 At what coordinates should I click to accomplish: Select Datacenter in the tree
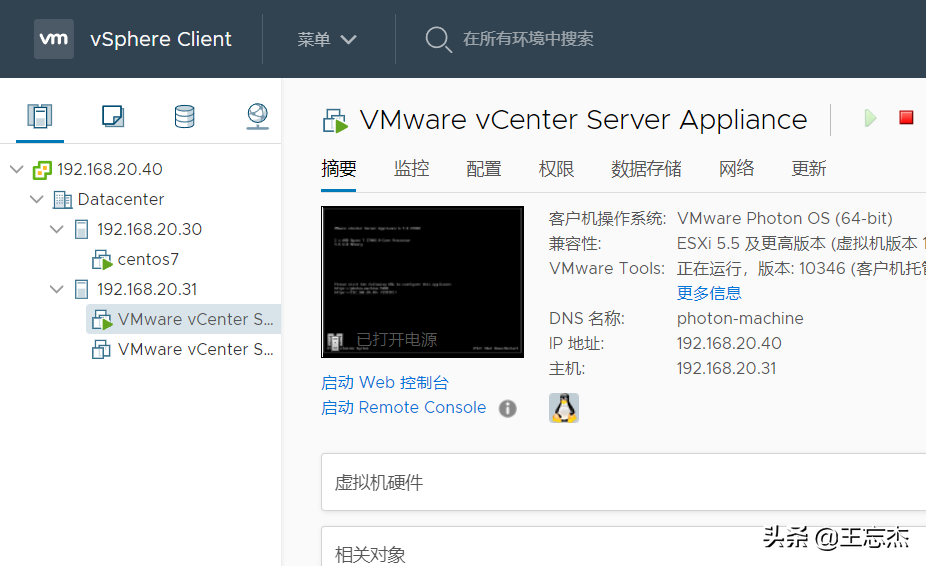click(x=121, y=200)
